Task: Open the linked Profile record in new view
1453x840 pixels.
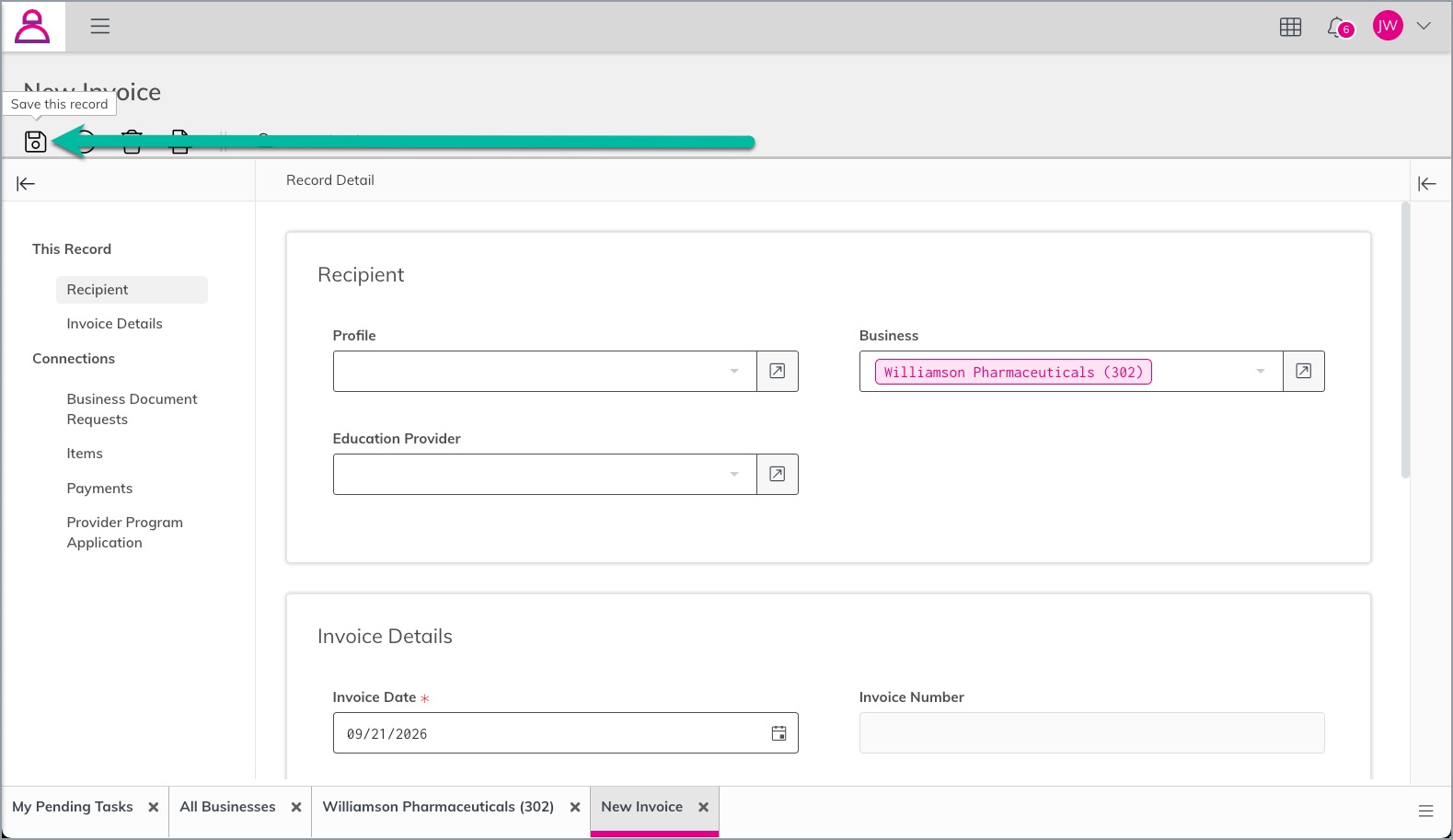Action: click(x=778, y=371)
